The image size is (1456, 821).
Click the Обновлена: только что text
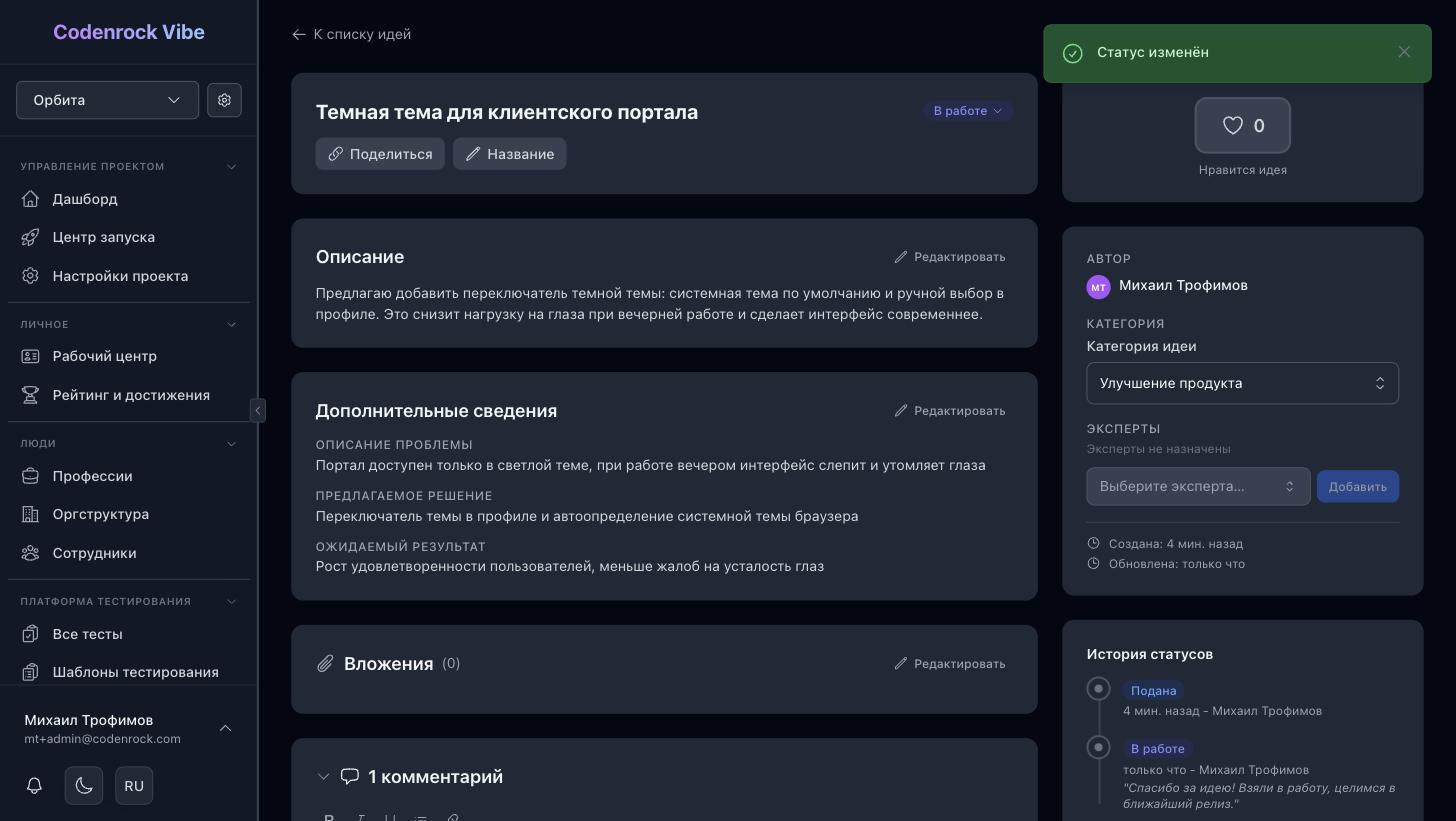[x=1177, y=564]
